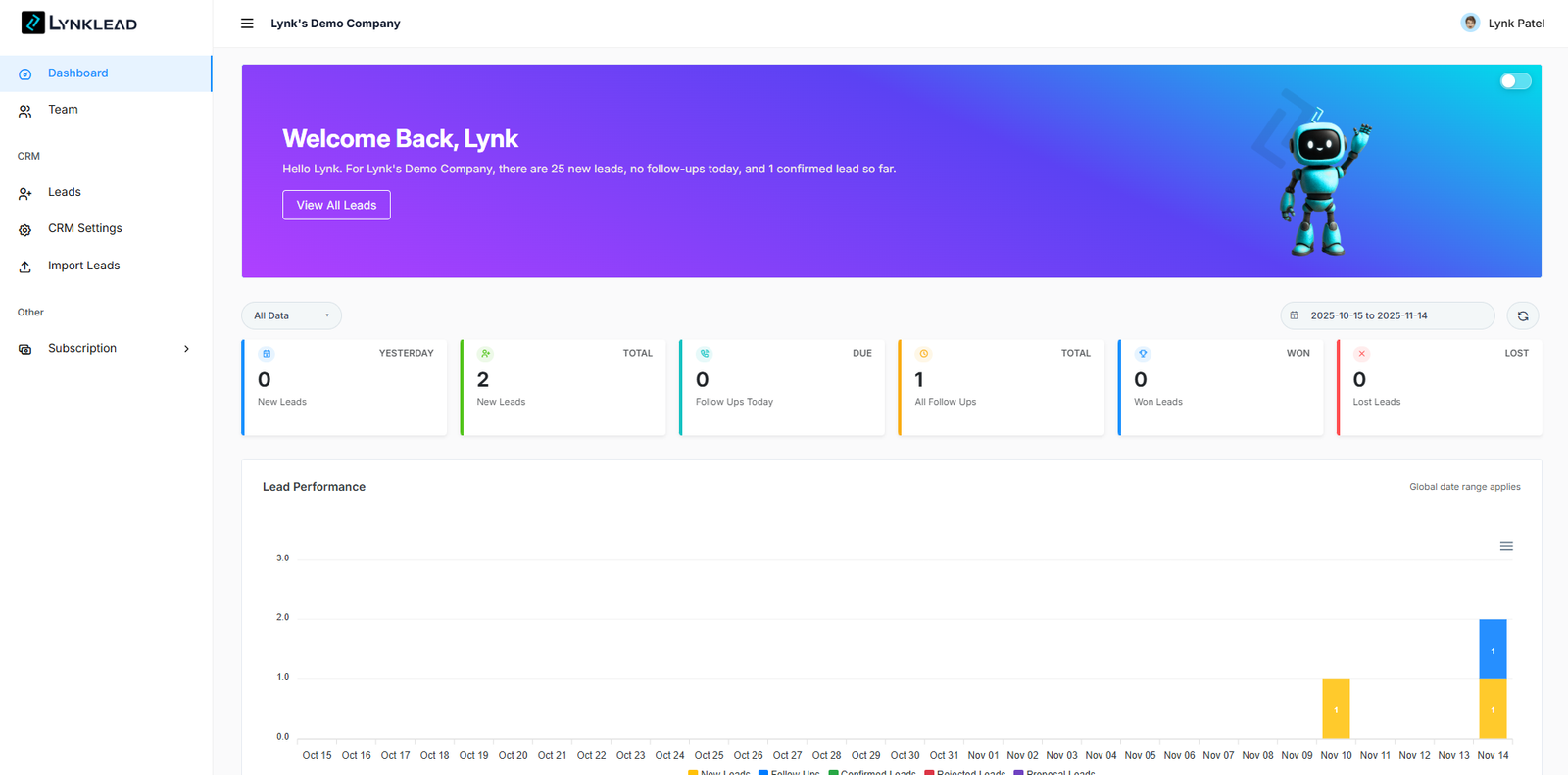Image resolution: width=1568 pixels, height=775 pixels.
Task: Click the calendar icon in date range field
Action: pyautogui.click(x=1294, y=315)
